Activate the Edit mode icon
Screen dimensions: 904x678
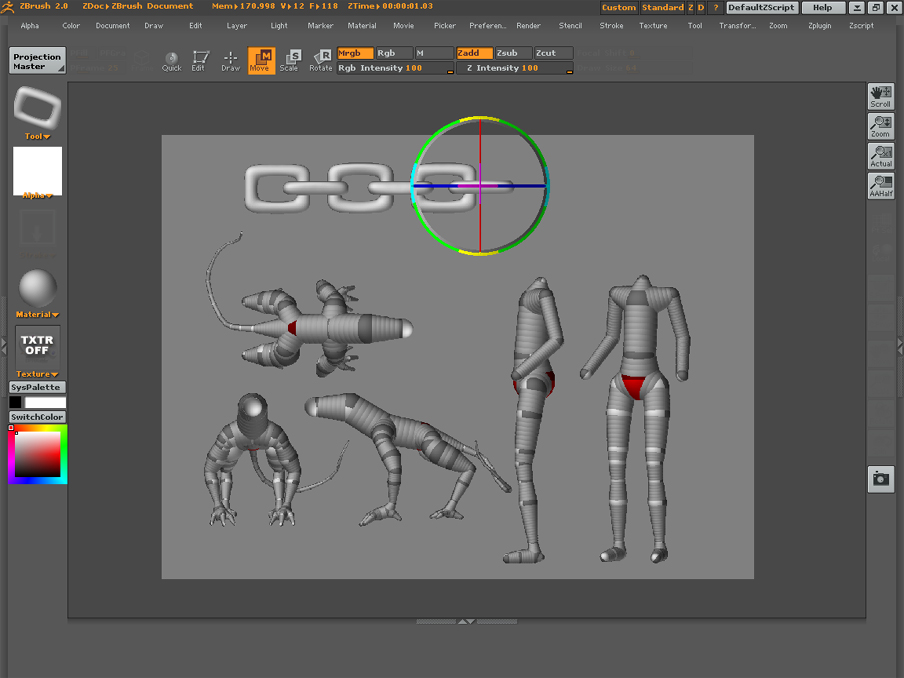point(198,61)
